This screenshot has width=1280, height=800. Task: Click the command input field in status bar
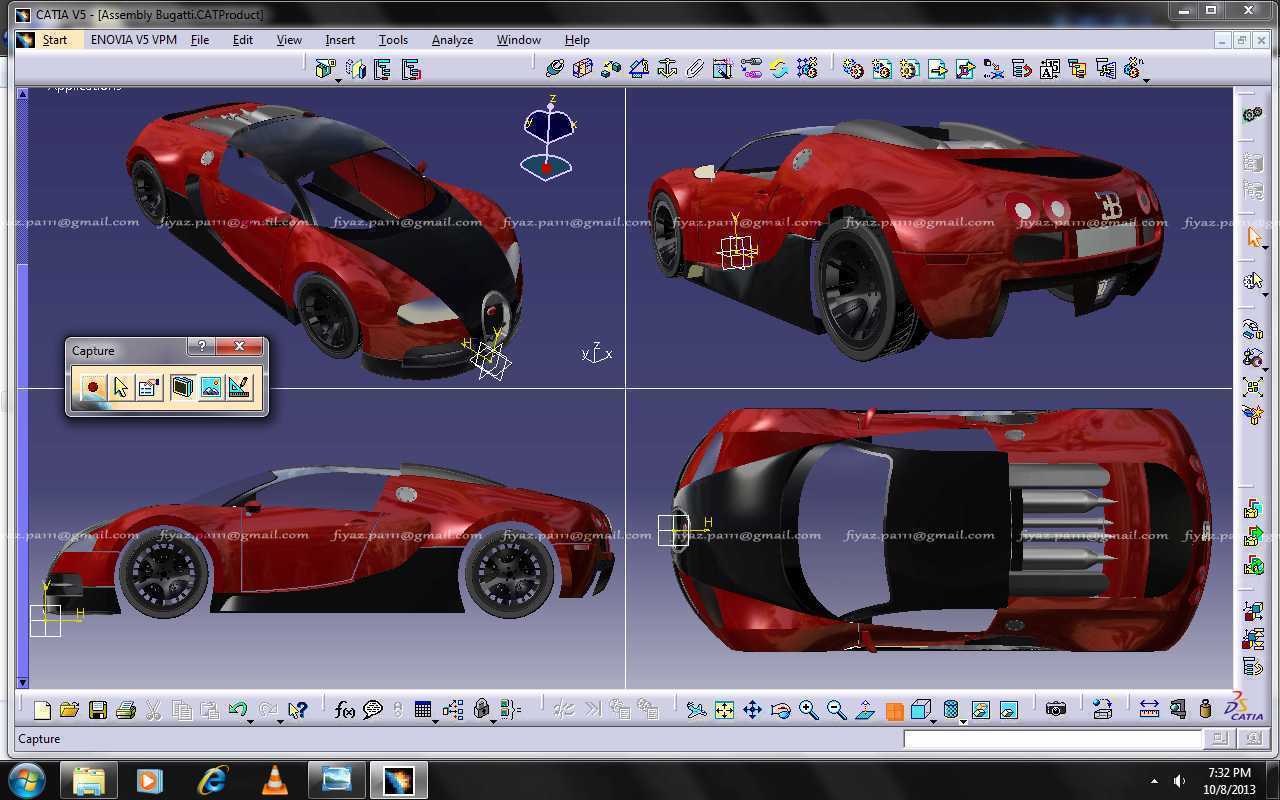click(x=1053, y=739)
